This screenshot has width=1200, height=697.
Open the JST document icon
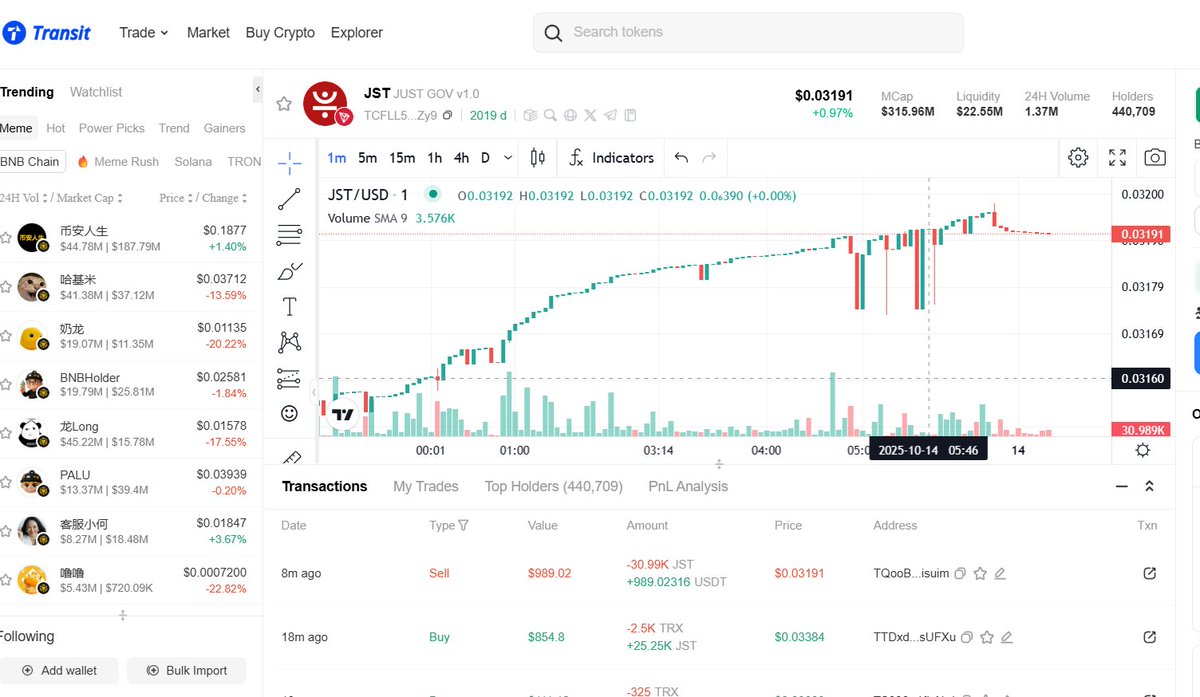click(x=630, y=115)
